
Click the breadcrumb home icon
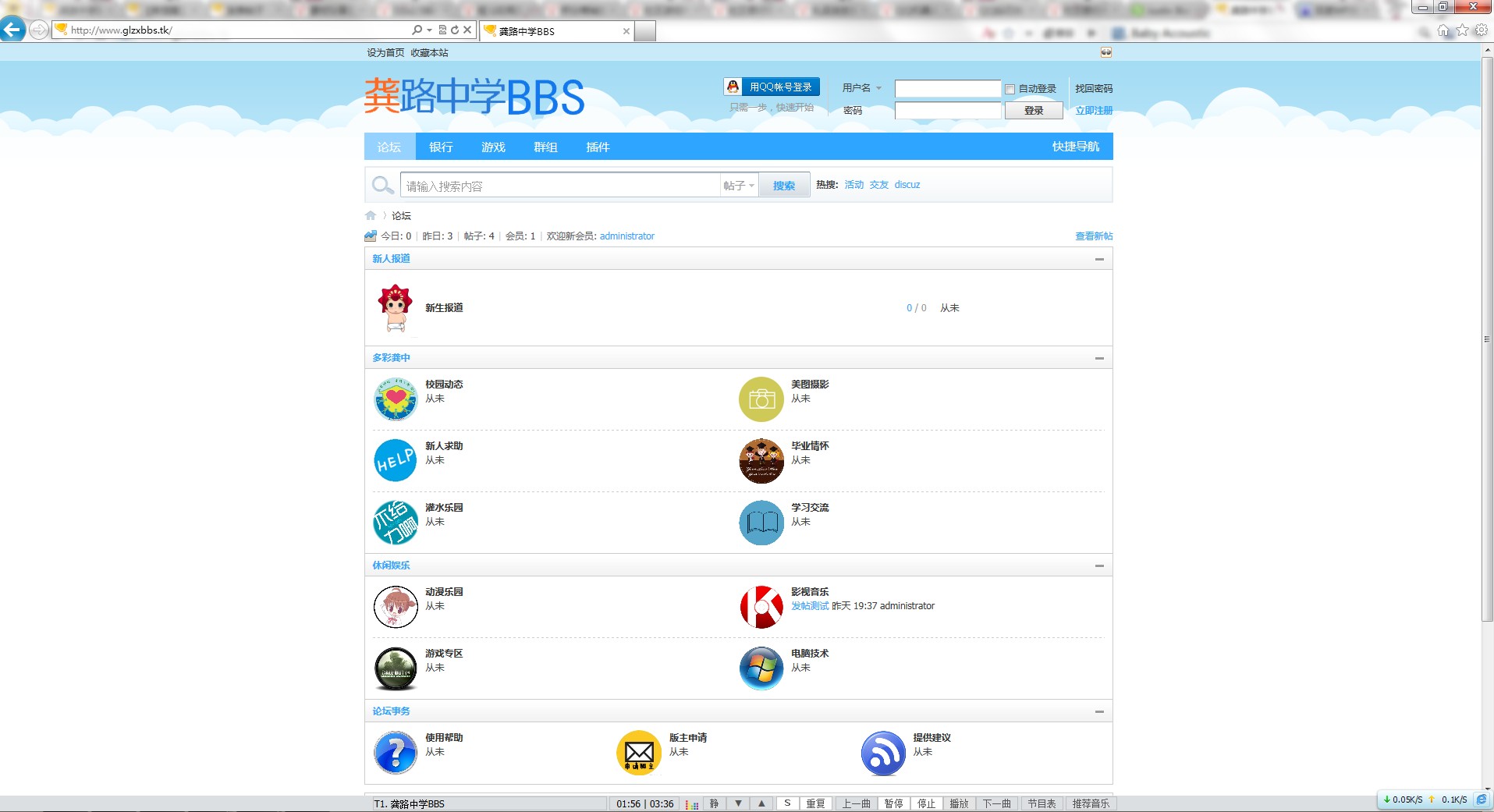(x=371, y=216)
